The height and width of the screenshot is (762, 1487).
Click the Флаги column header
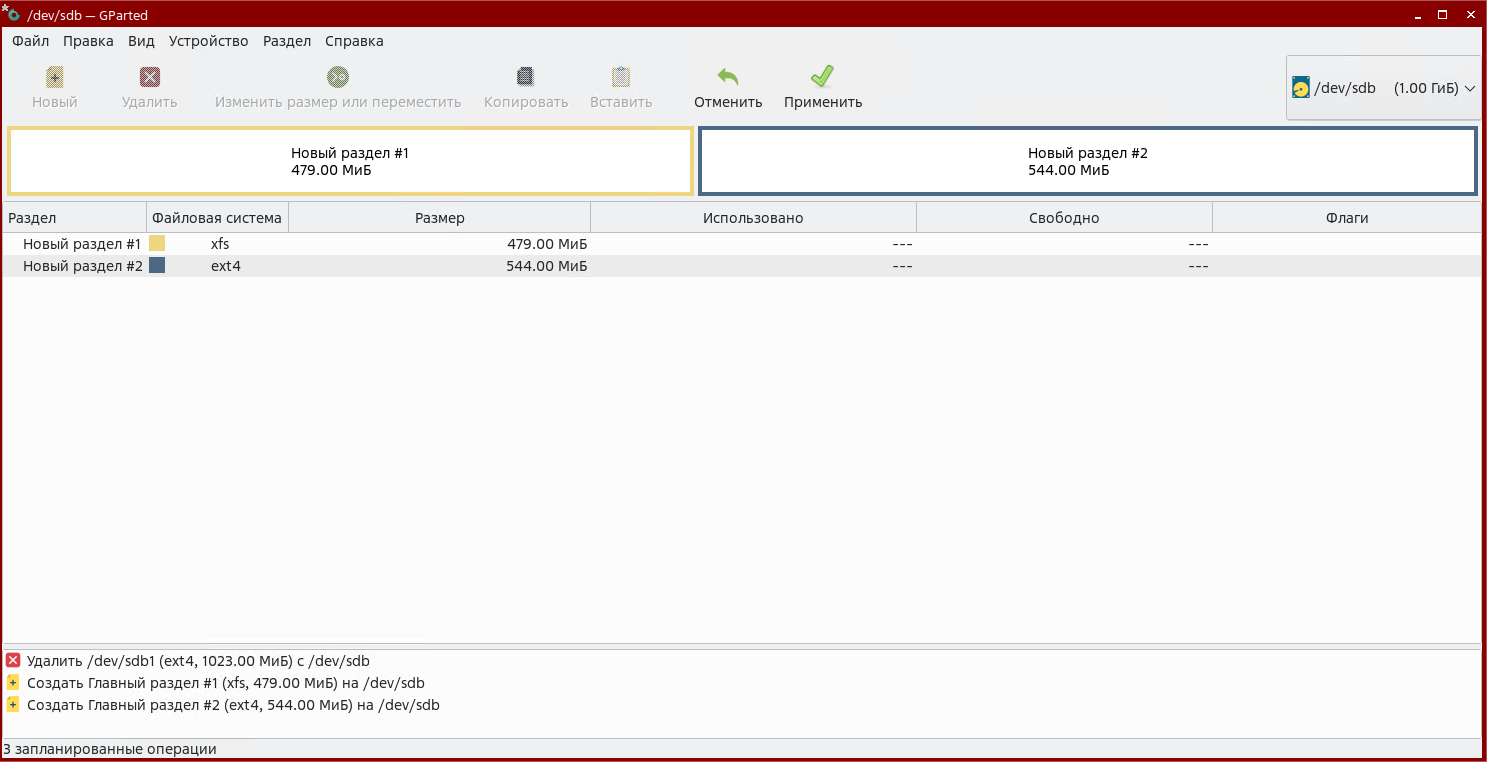1347,217
